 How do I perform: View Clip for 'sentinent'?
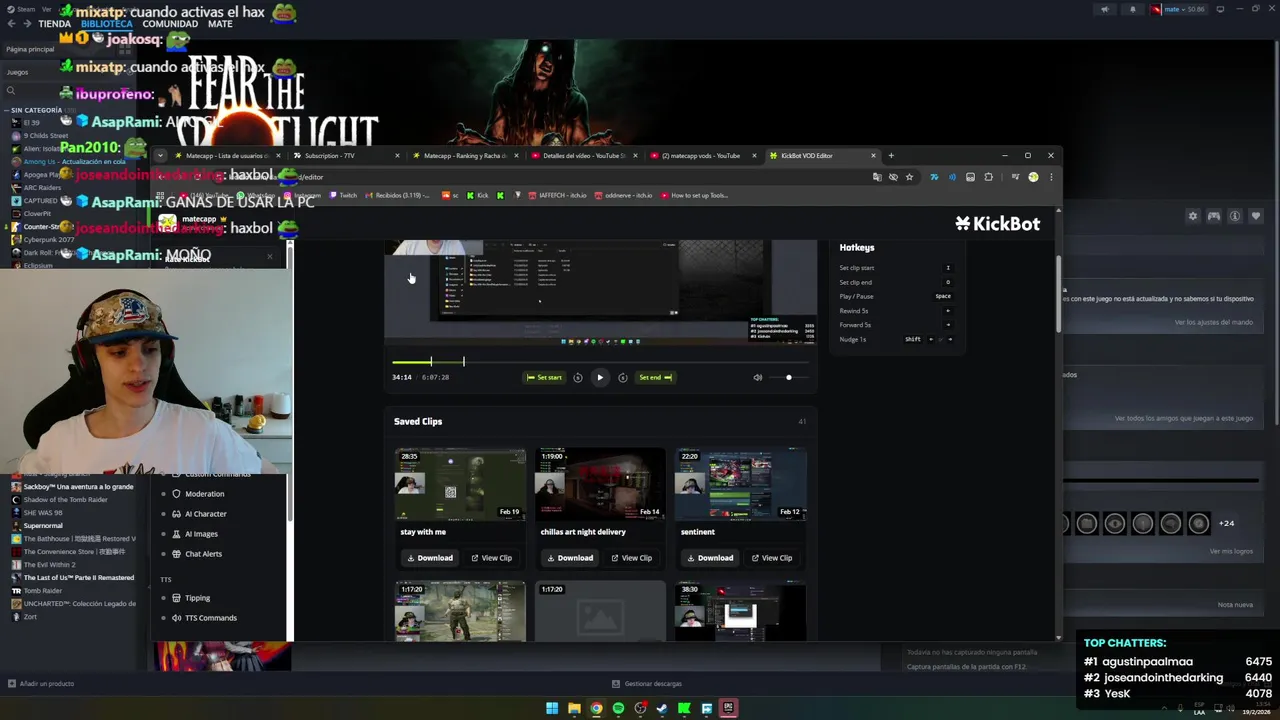(772, 558)
